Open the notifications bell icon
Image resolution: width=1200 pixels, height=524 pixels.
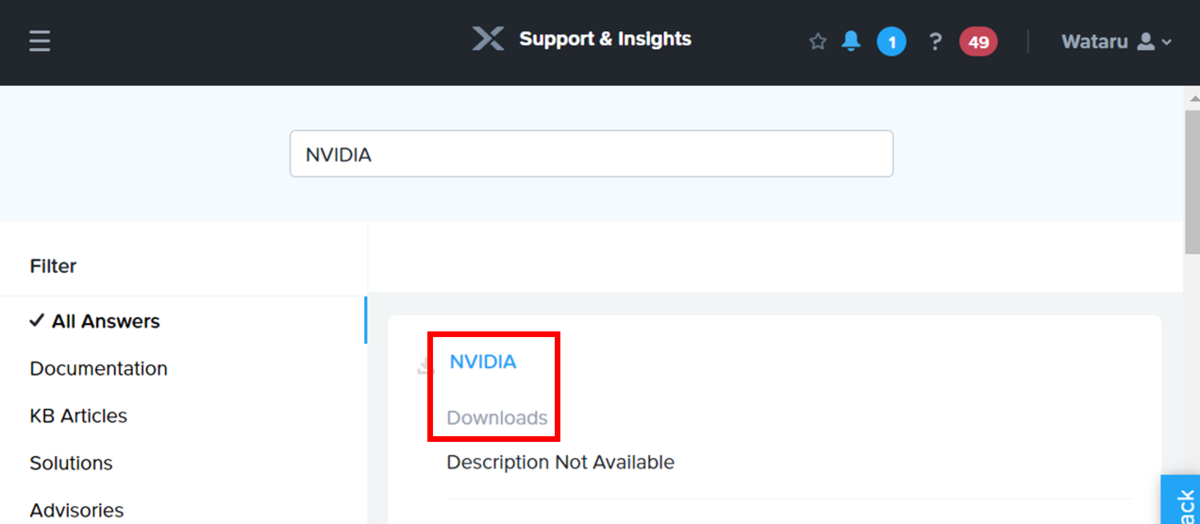coord(851,42)
